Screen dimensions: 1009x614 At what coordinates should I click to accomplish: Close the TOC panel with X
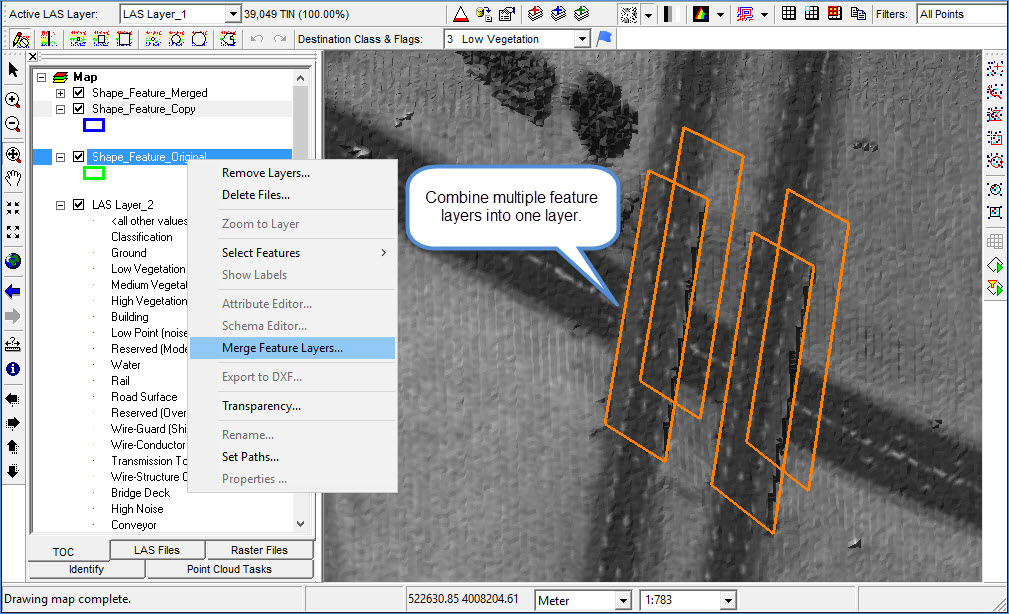(33, 57)
